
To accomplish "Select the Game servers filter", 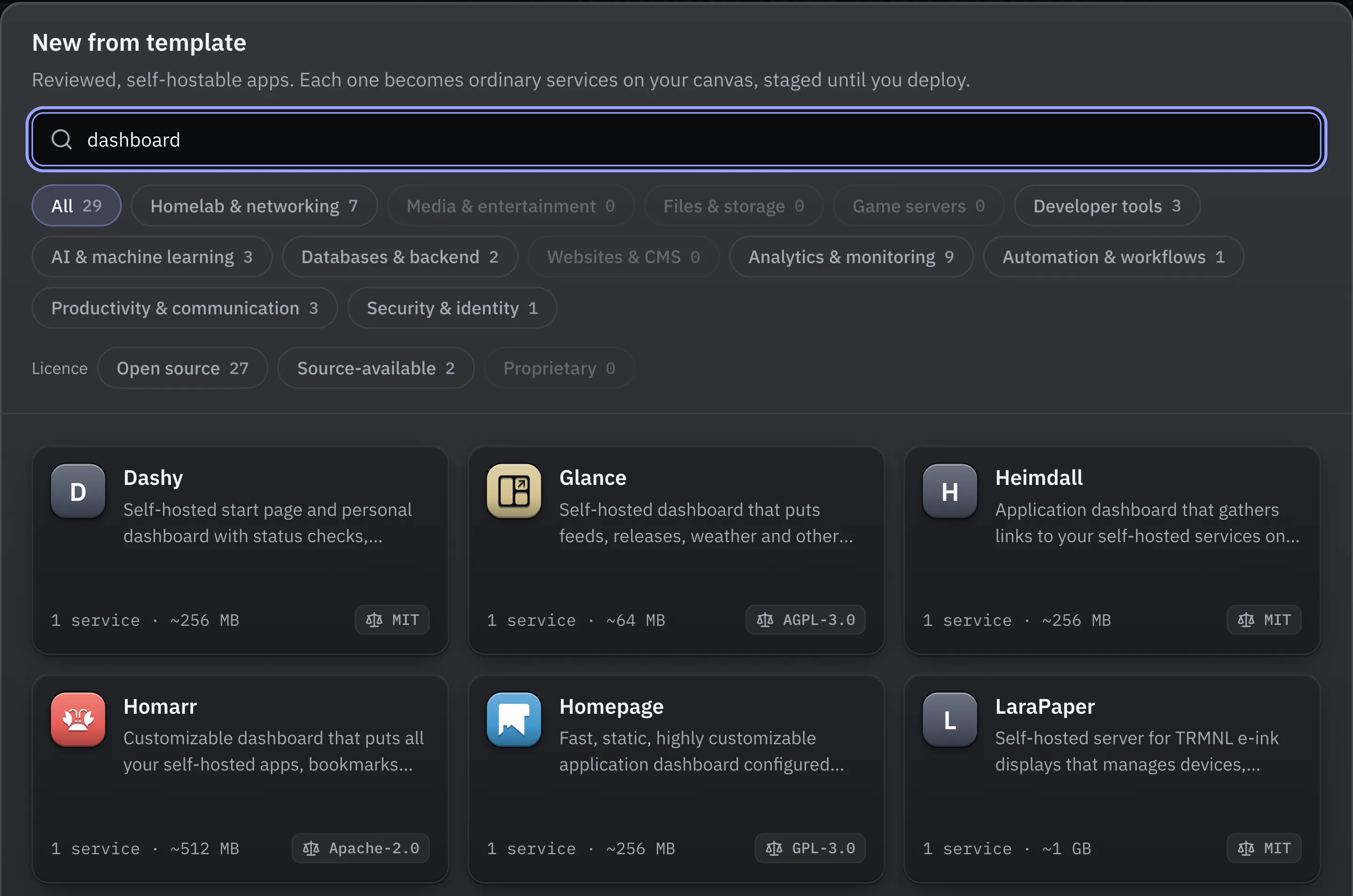I will [x=919, y=206].
